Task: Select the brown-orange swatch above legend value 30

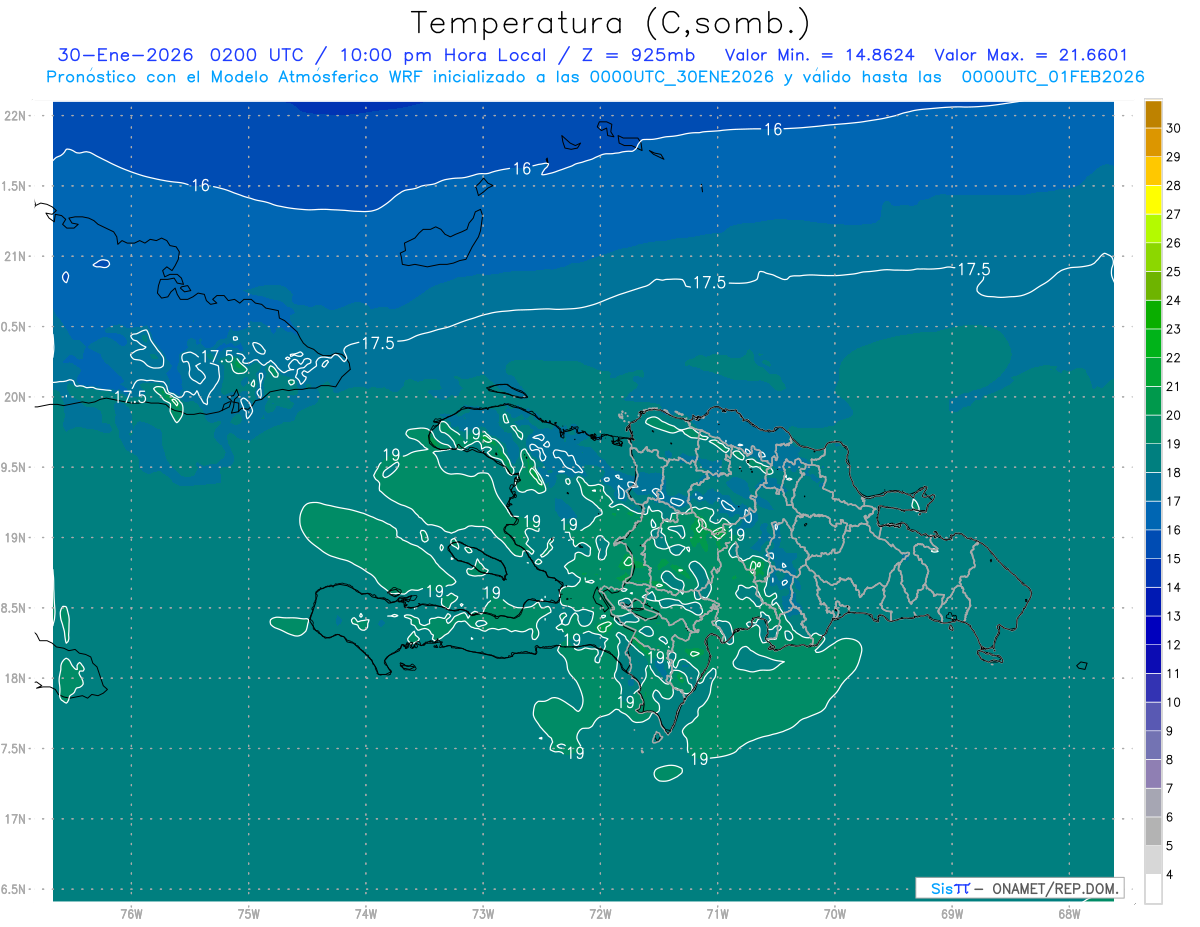Action: [1153, 114]
